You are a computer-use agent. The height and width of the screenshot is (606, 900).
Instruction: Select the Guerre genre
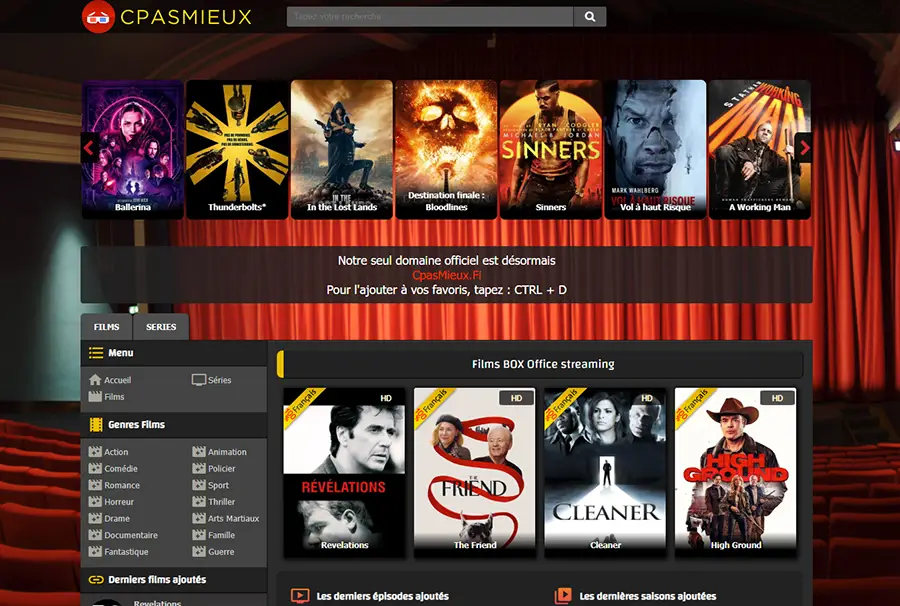[x=221, y=552]
